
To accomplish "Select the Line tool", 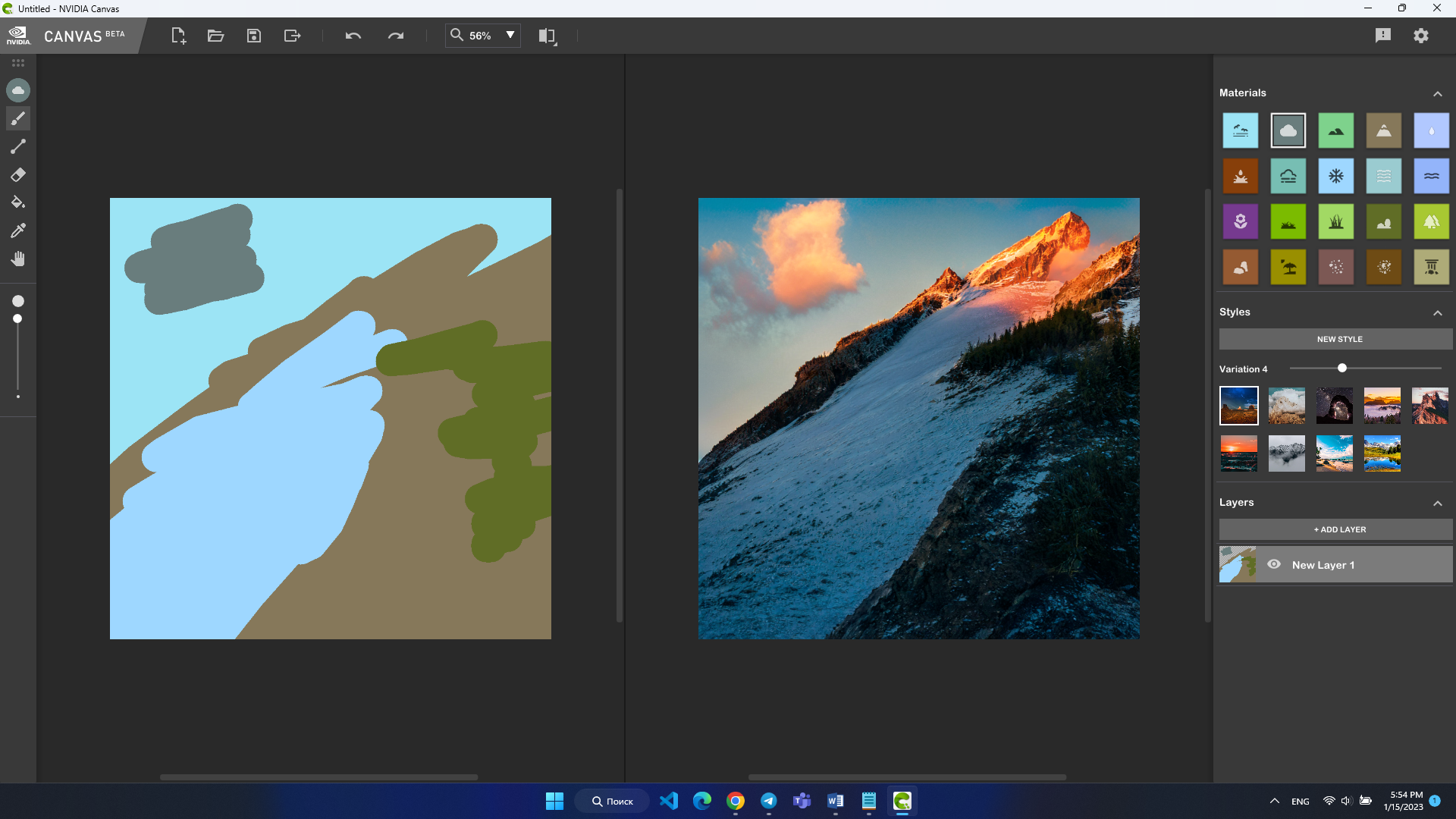I will 18,146.
